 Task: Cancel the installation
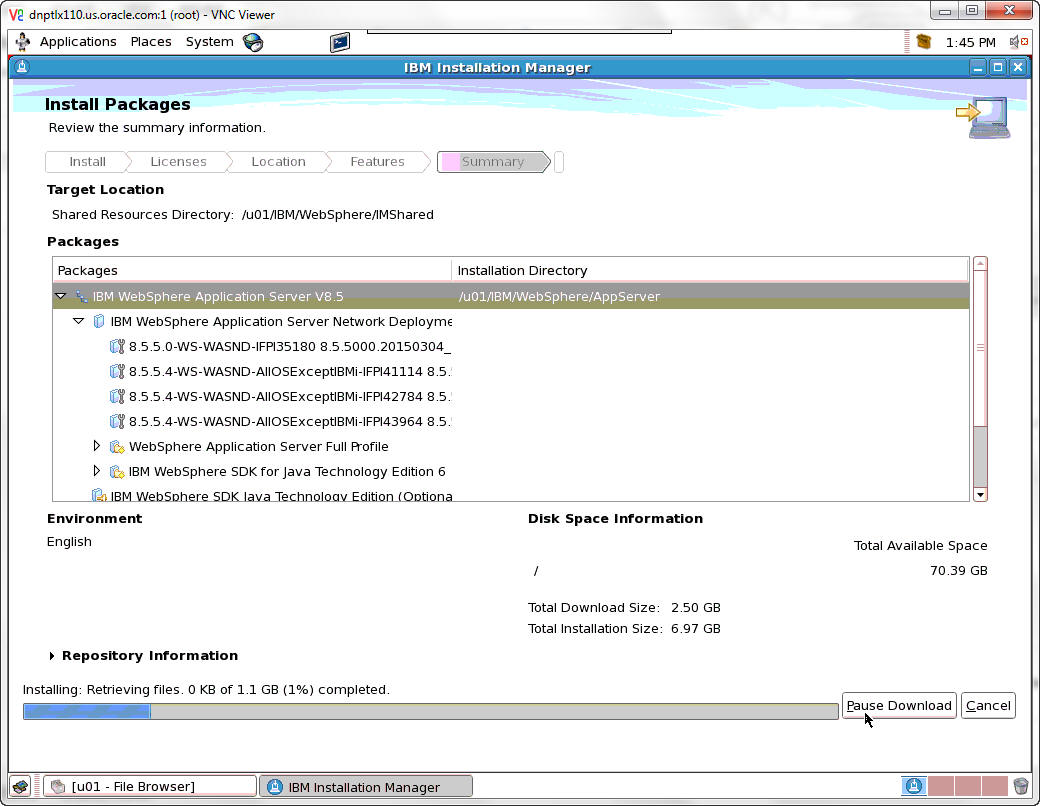[988, 706]
